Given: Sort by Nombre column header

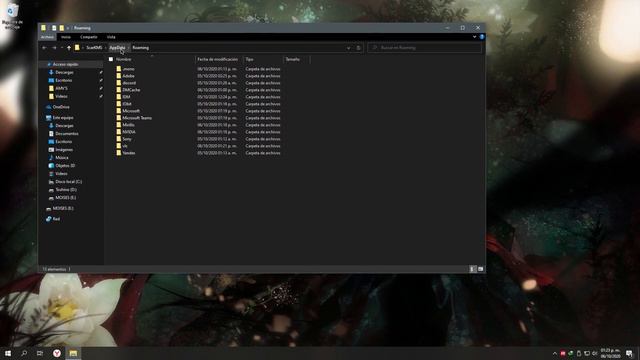Looking at the screenshot, I should click(123, 59).
